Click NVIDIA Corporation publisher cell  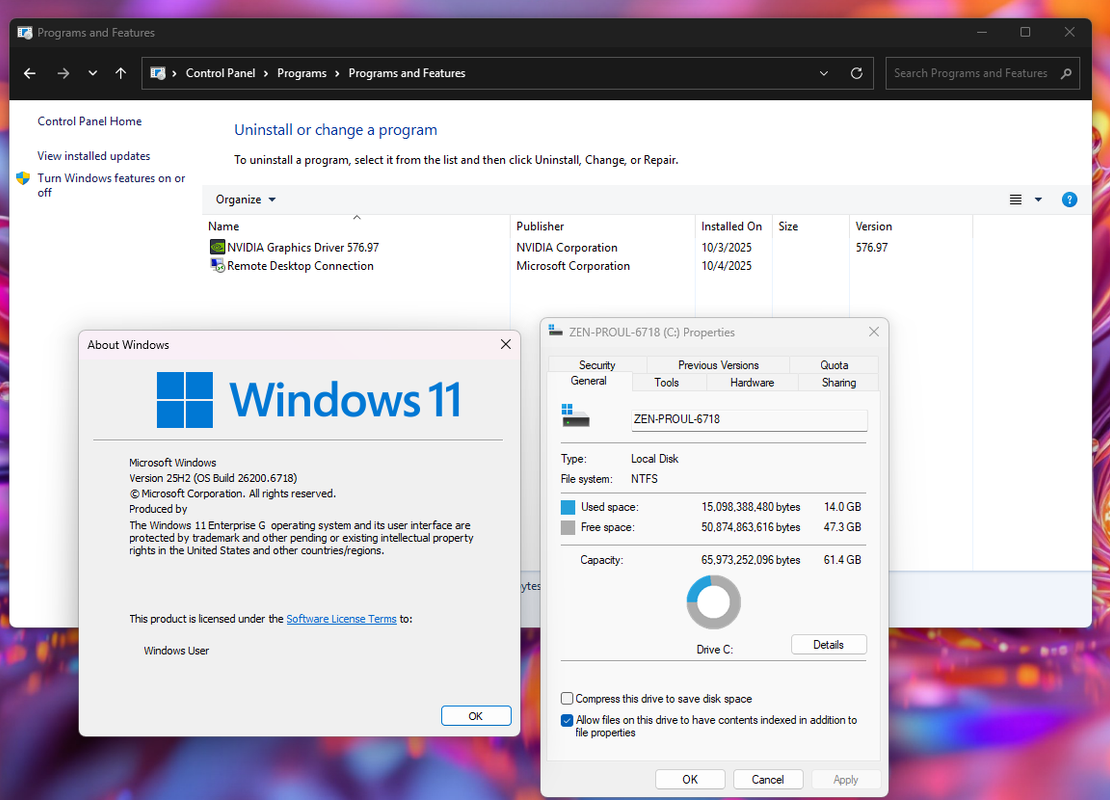566,247
